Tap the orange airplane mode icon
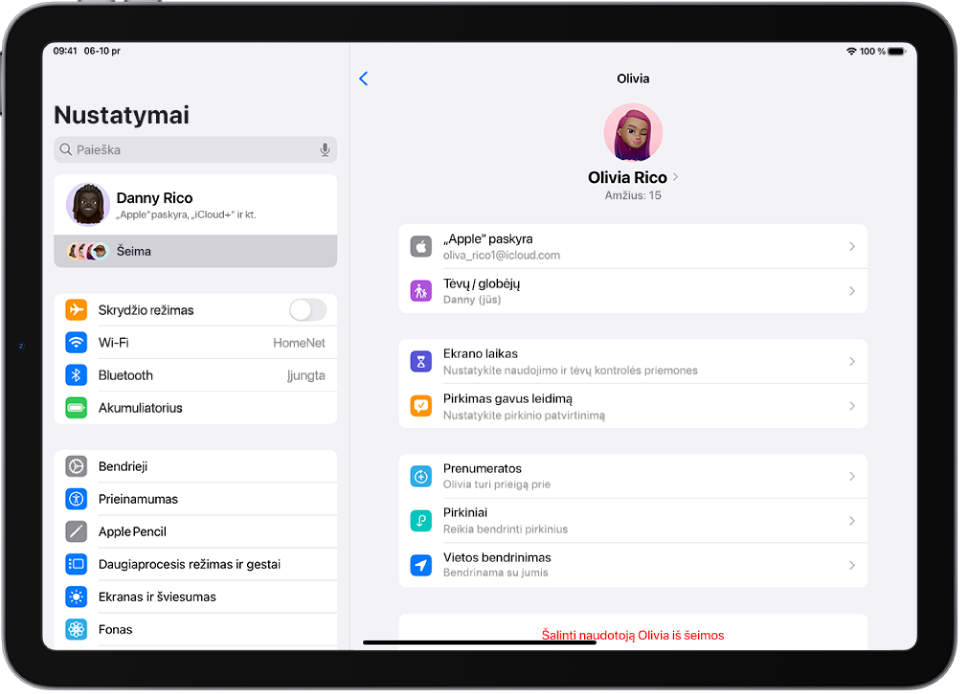Viewport: 960px width, 694px height. (x=76, y=310)
